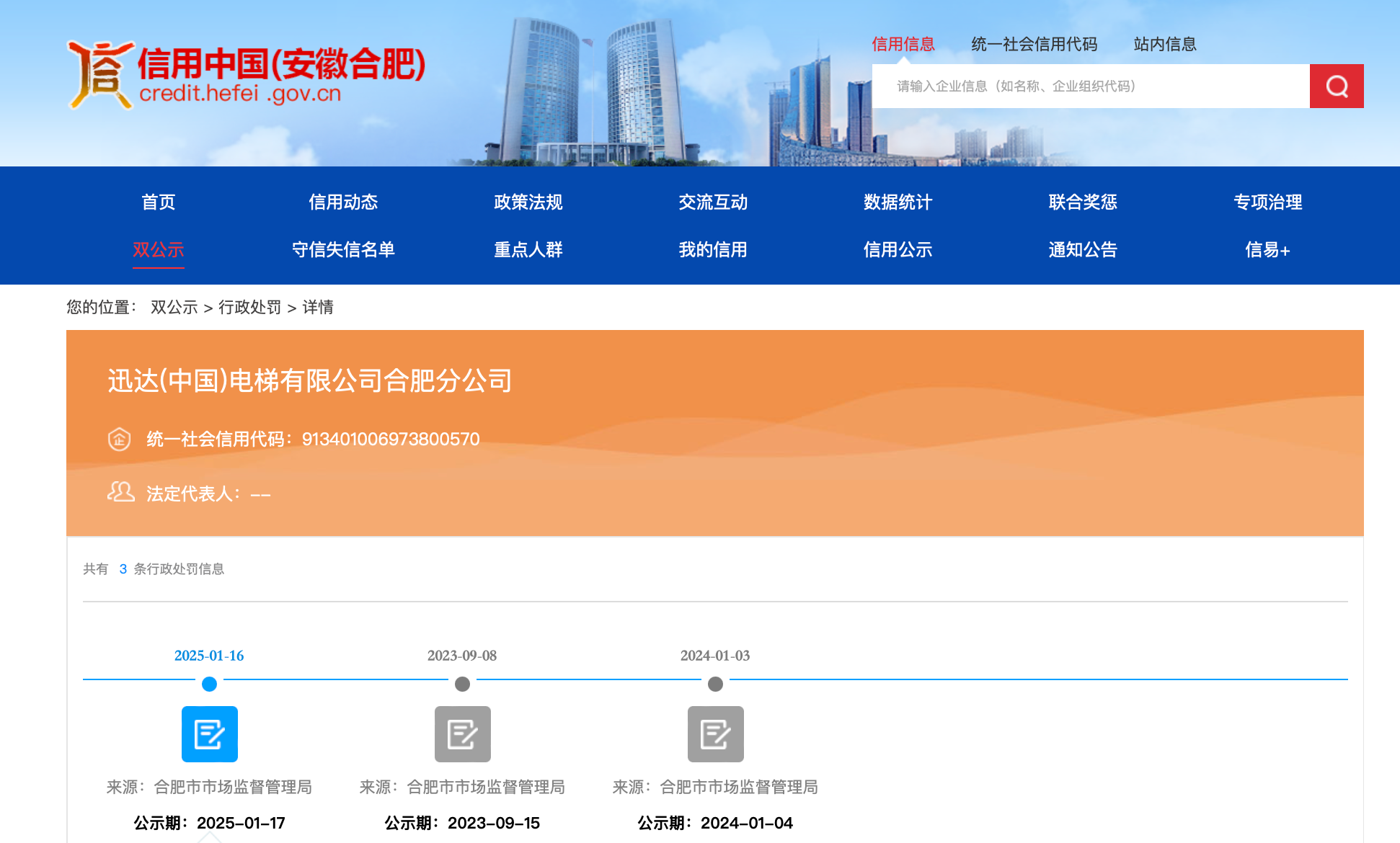
Task: Click the 公示期 2023-09-15 text
Action: 462,823
